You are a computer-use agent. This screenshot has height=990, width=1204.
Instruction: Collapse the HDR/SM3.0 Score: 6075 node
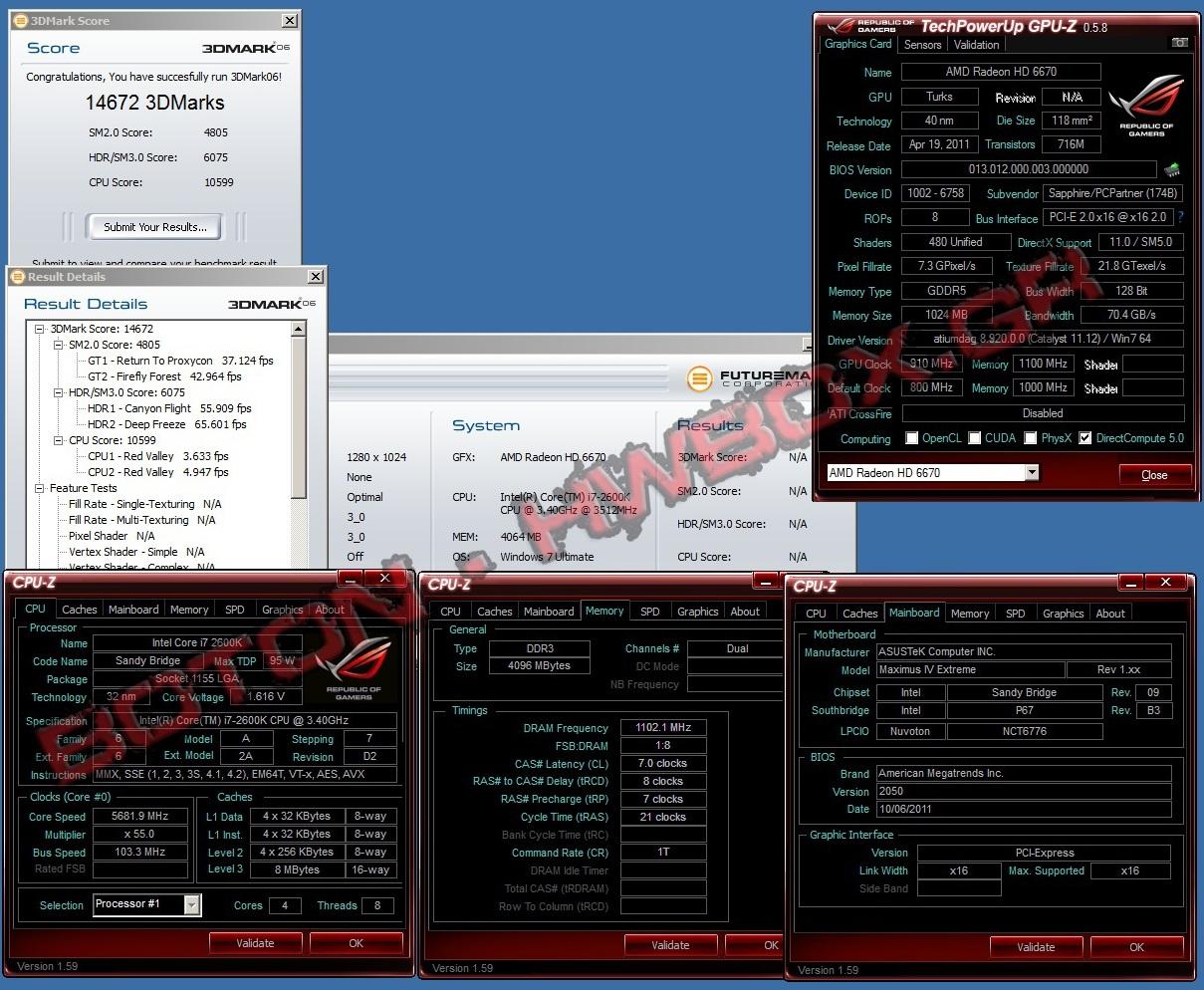click(59, 392)
